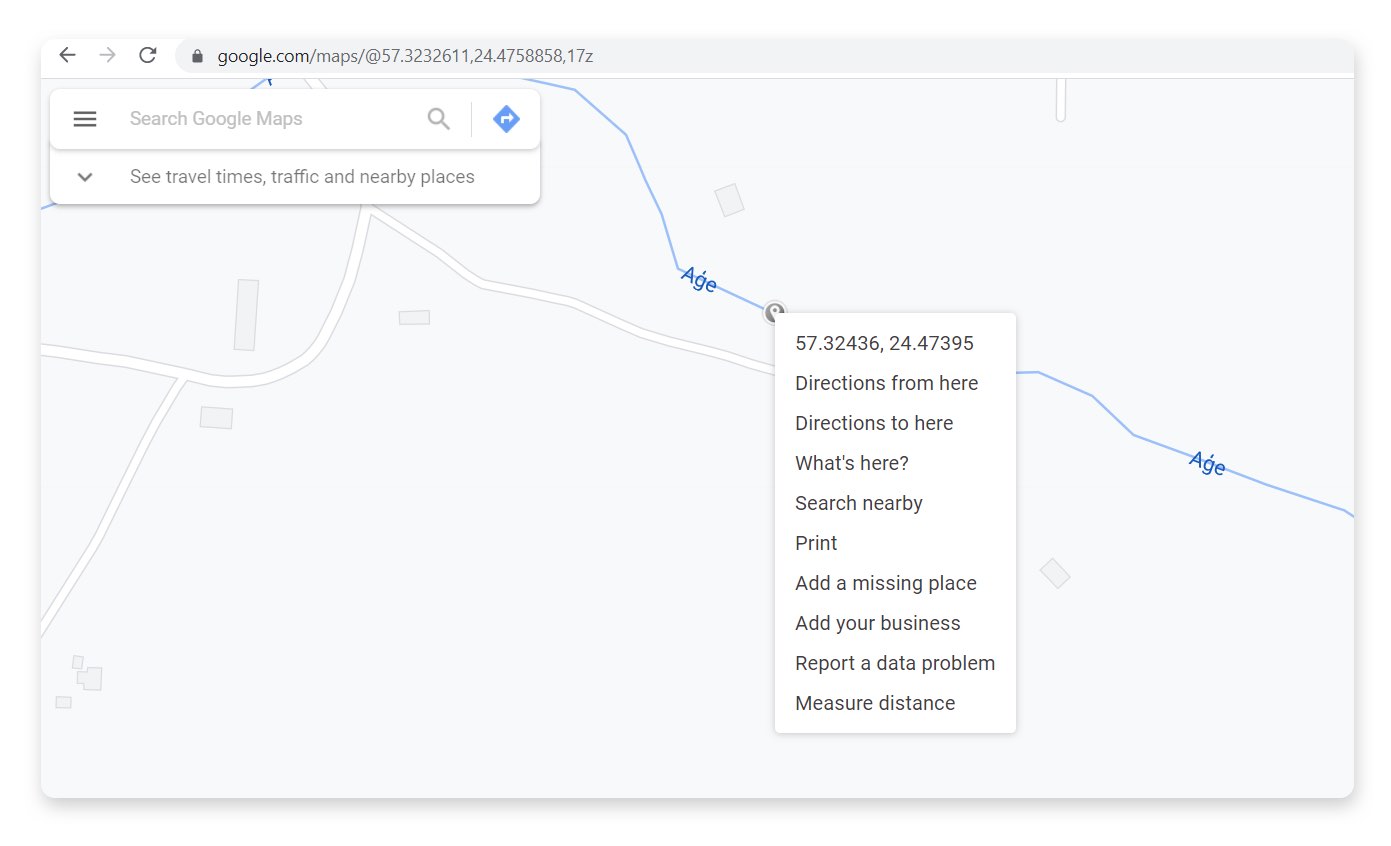Click Print in the context menu

coord(816,543)
